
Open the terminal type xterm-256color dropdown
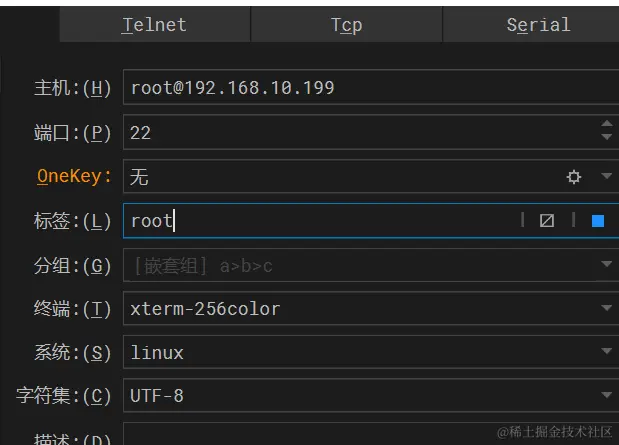(371, 308)
